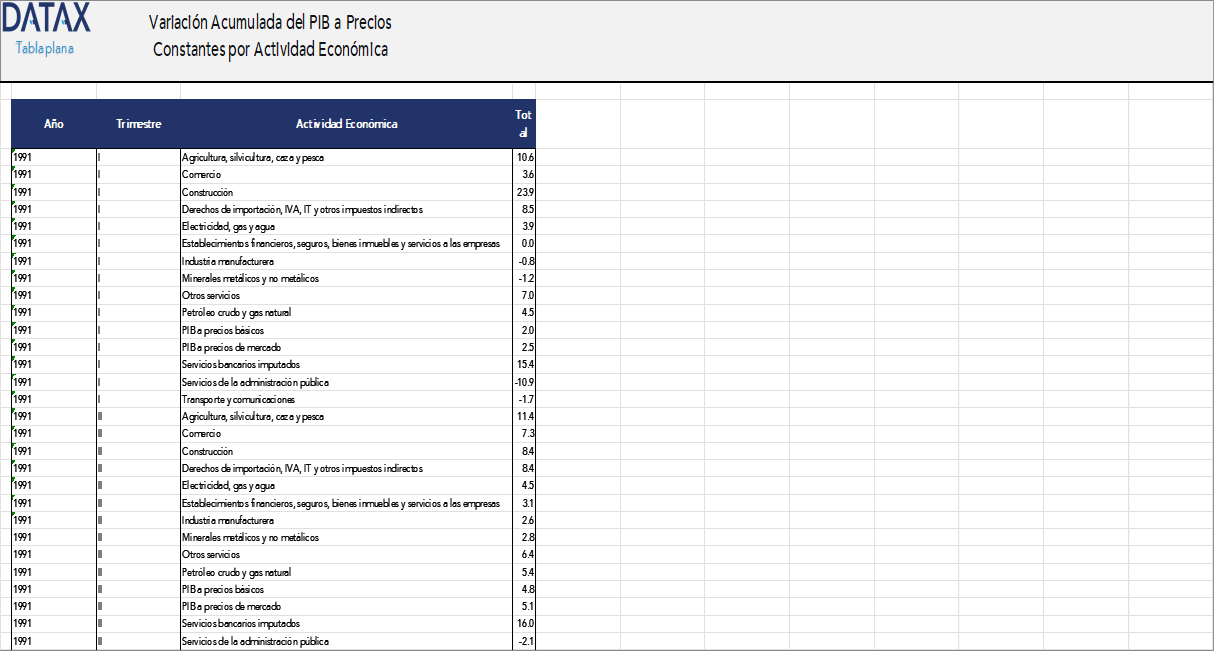This screenshot has height=651, width=1214.
Task: Click a 1991 year cell in the first column
Action: pos(25,156)
